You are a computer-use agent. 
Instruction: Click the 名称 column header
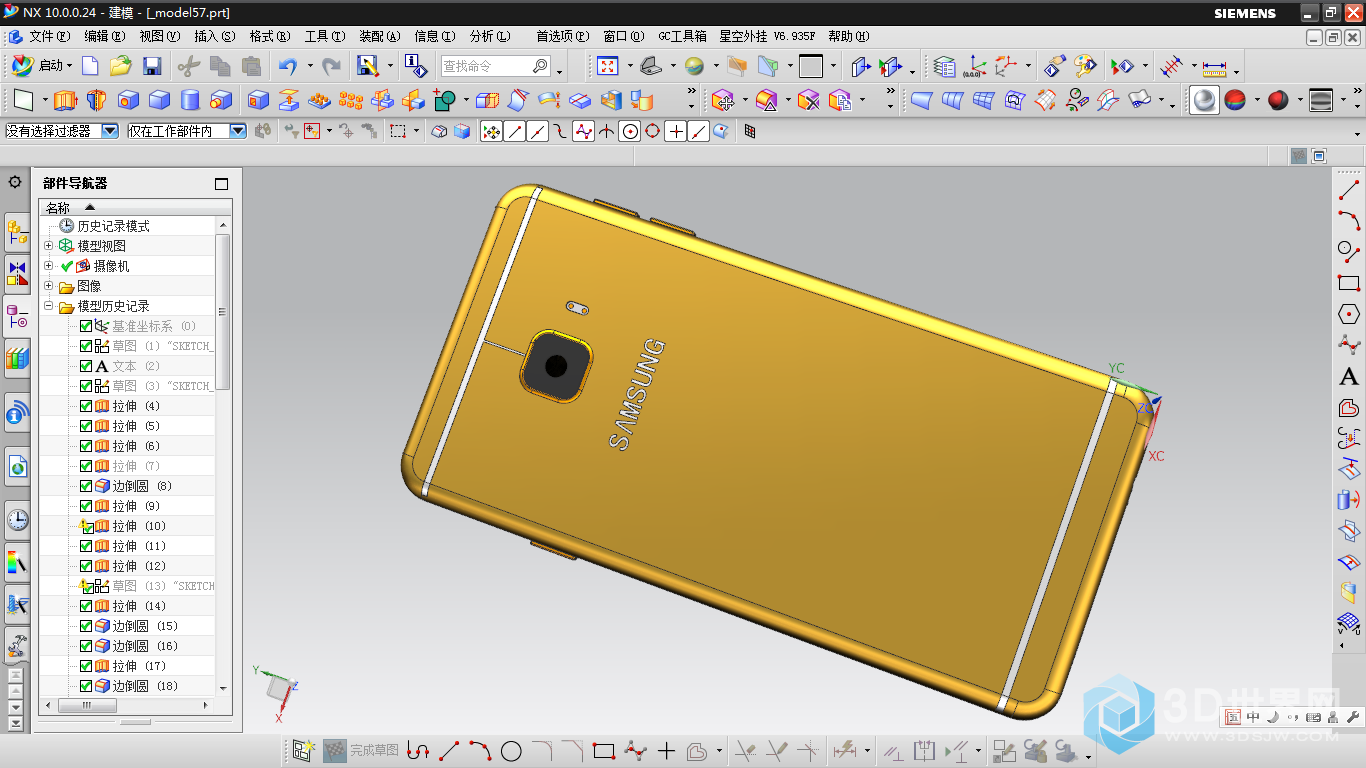tap(136, 207)
